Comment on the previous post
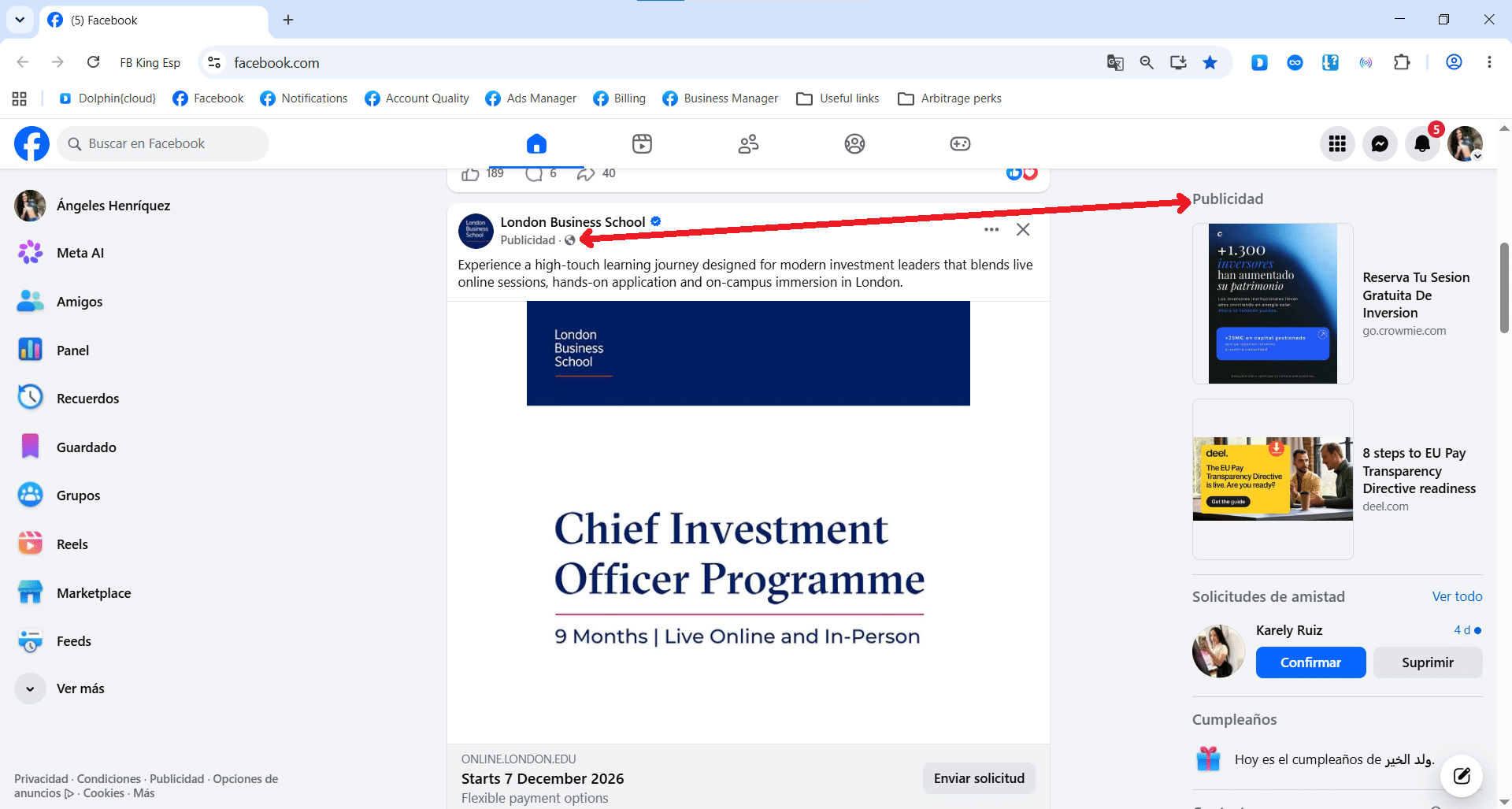Screen dimensions: 1512x809 pyautogui.click(x=534, y=174)
